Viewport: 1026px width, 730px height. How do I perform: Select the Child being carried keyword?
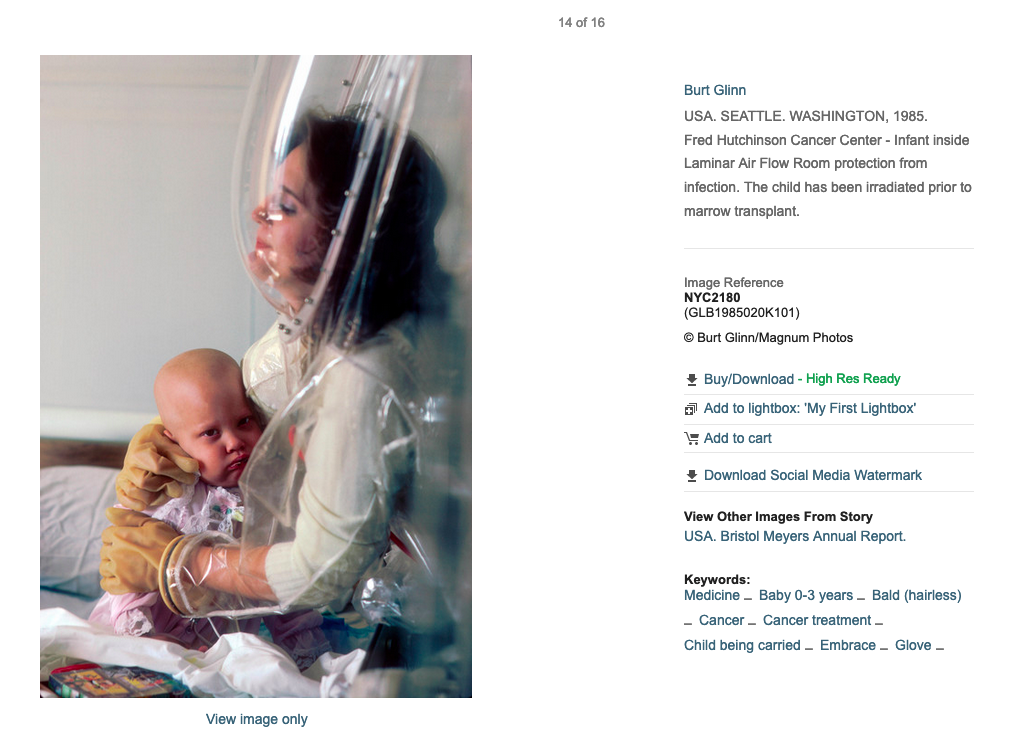[742, 645]
